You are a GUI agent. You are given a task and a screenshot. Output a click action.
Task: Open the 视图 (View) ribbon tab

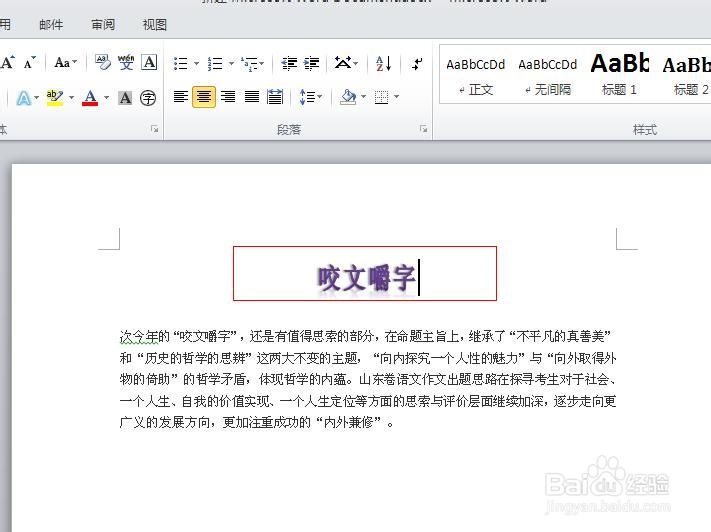coord(155,24)
